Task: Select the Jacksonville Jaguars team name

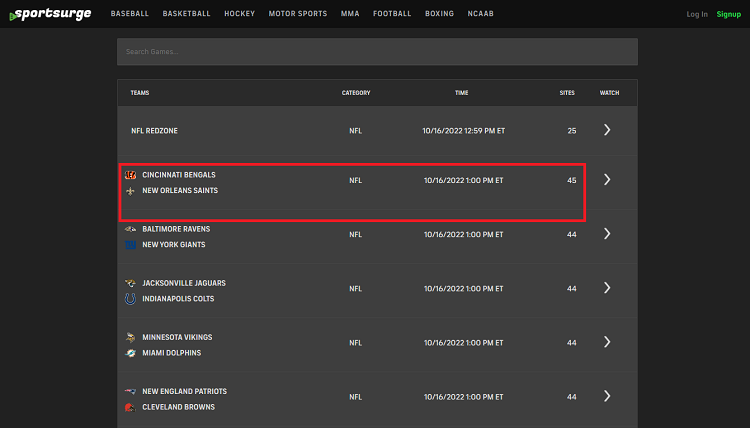Action: pos(184,283)
